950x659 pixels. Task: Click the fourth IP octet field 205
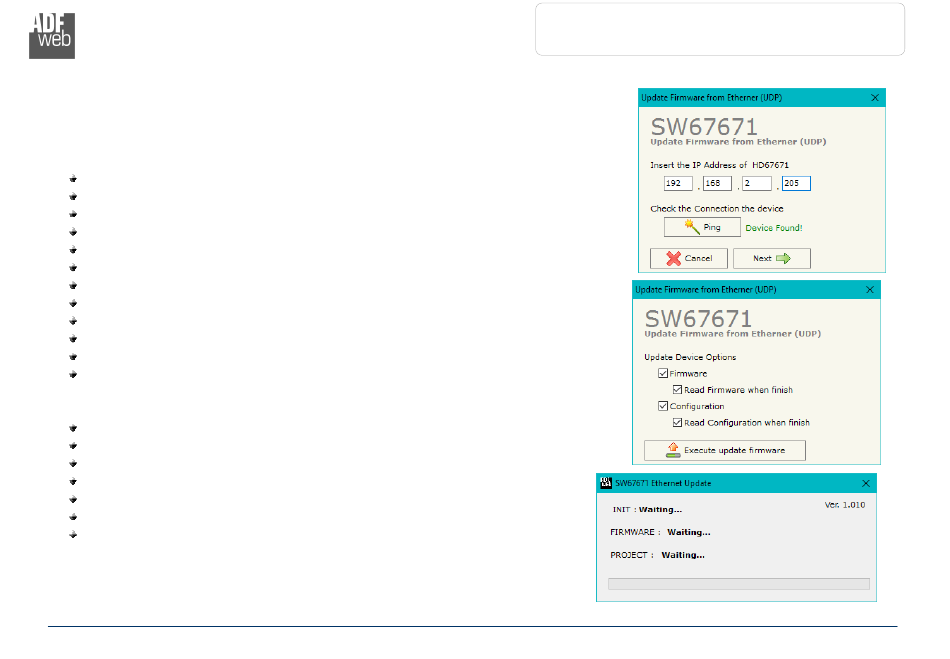tap(796, 183)
